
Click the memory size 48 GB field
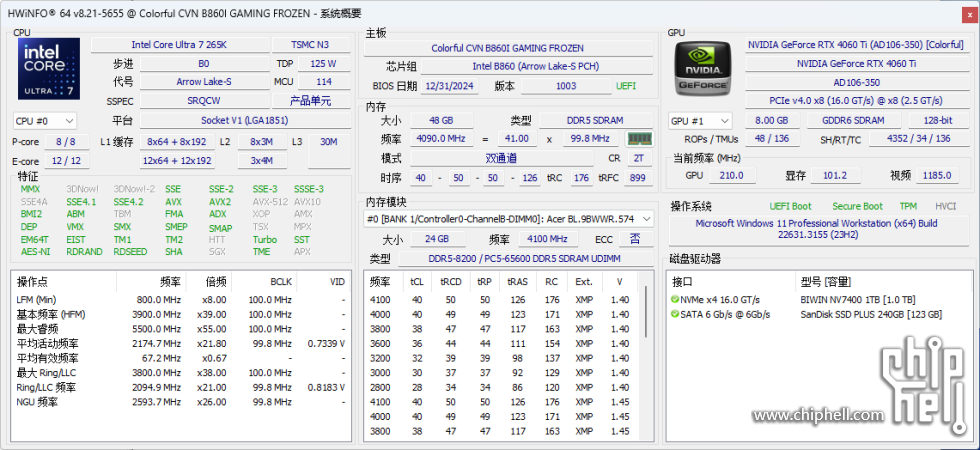[441, 120]
